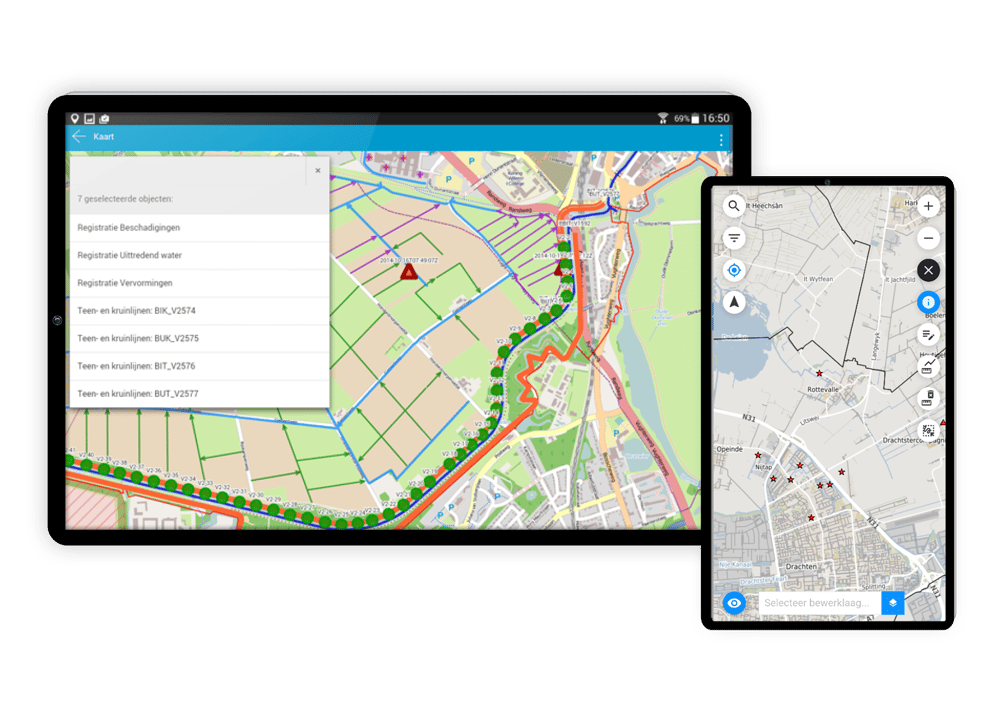Zoom out with the minus button
Screen dimensions: 1000x720
(x=929, y=238)
